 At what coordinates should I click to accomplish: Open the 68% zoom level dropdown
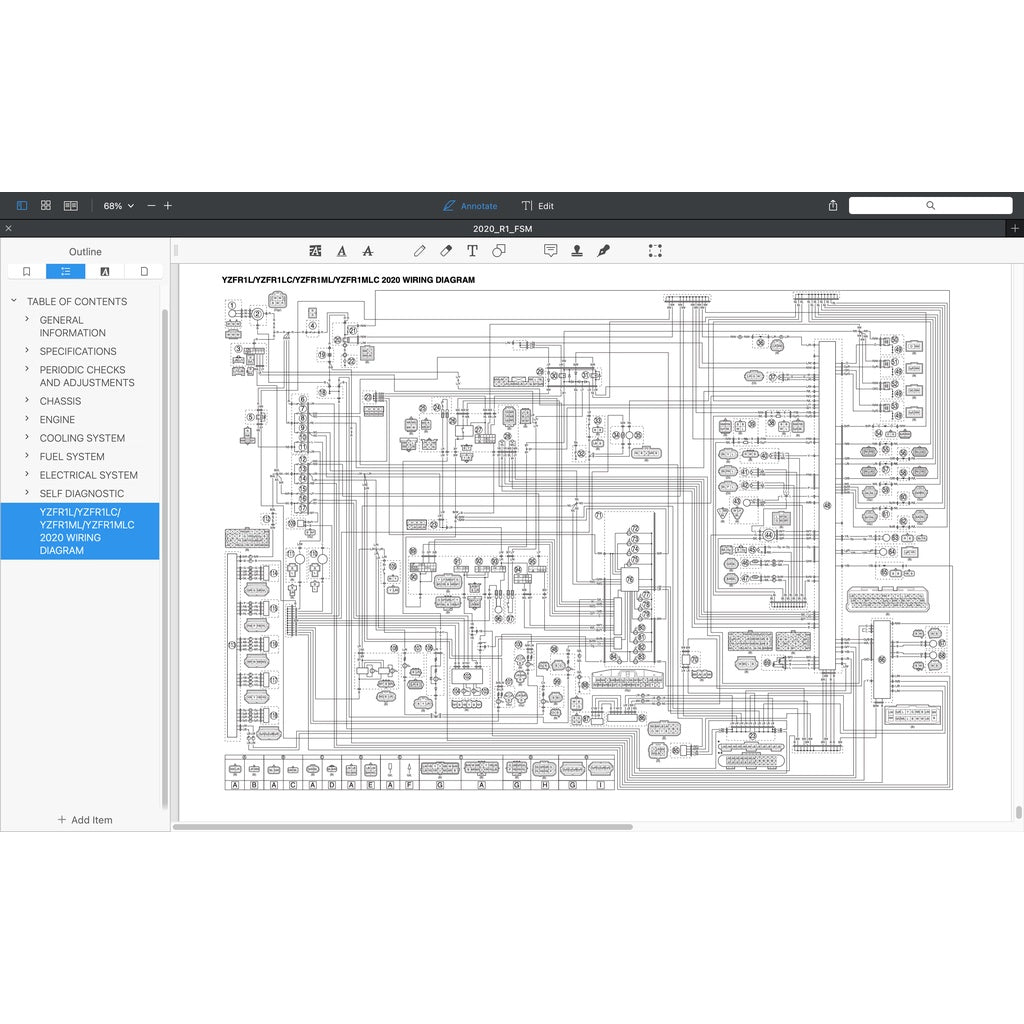(x=118, y=206)
